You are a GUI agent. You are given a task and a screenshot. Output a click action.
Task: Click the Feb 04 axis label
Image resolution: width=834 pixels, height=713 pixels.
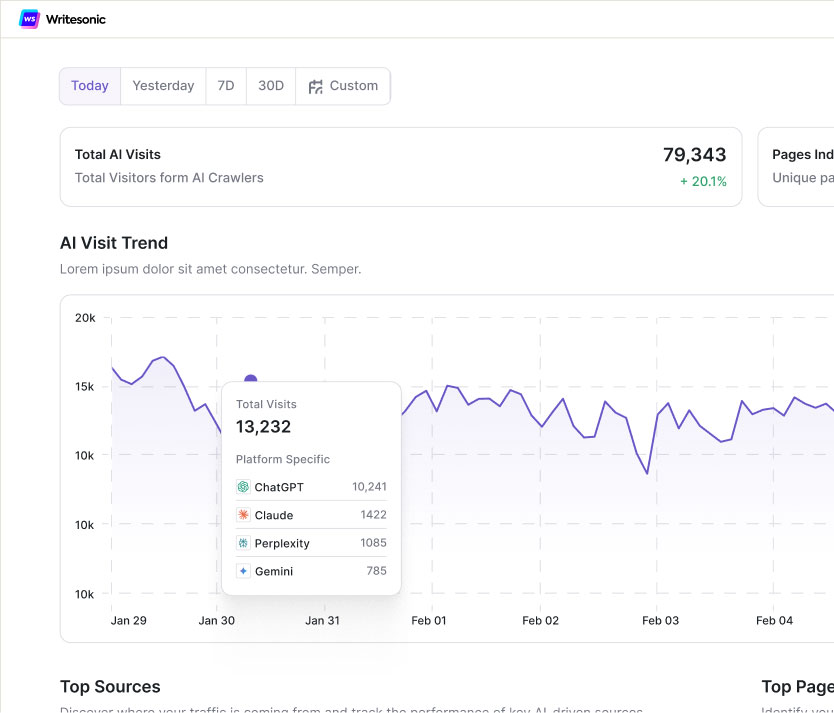pos(774,620)
